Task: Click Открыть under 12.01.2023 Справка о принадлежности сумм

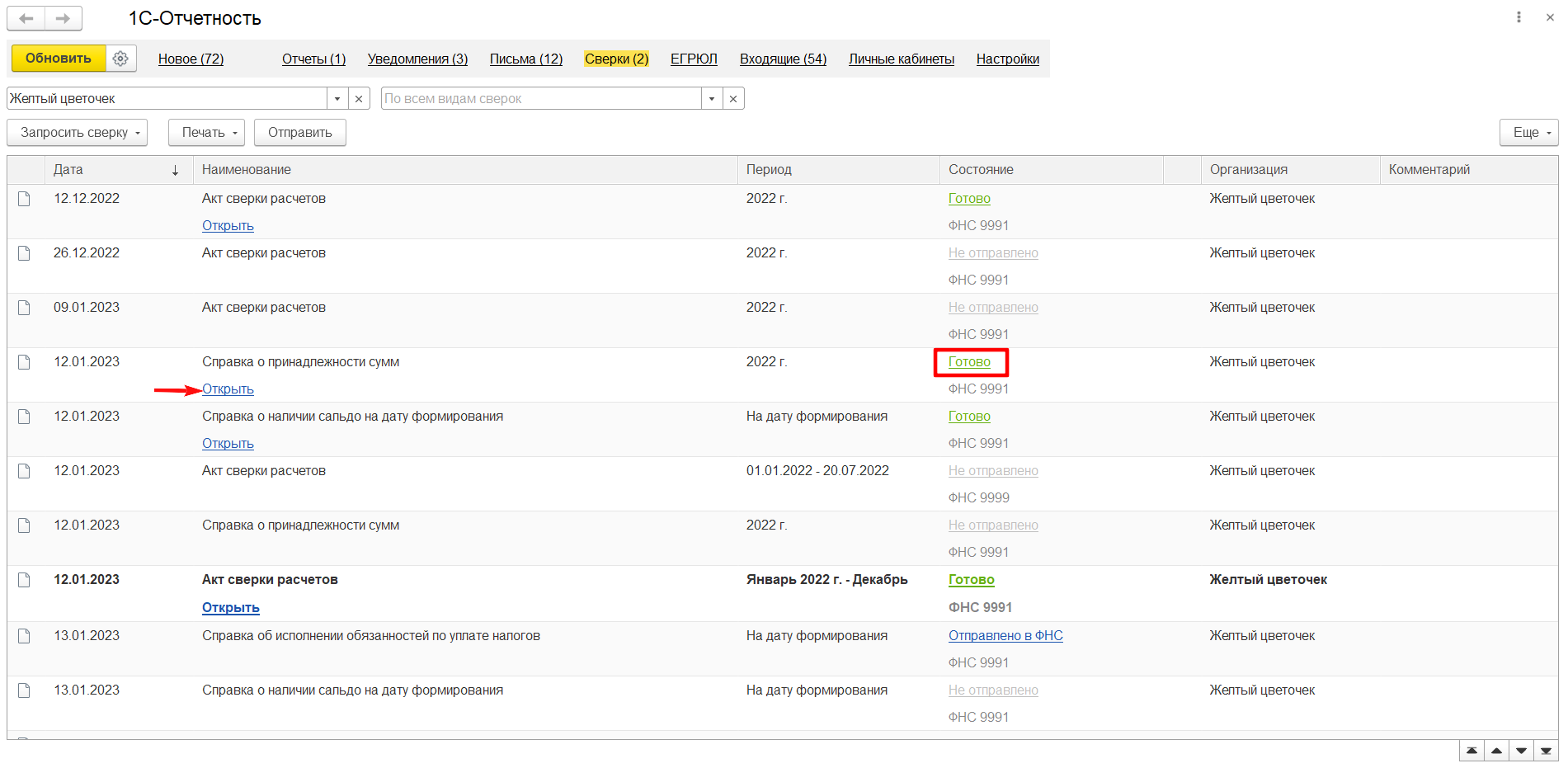Action: [228, 389]
